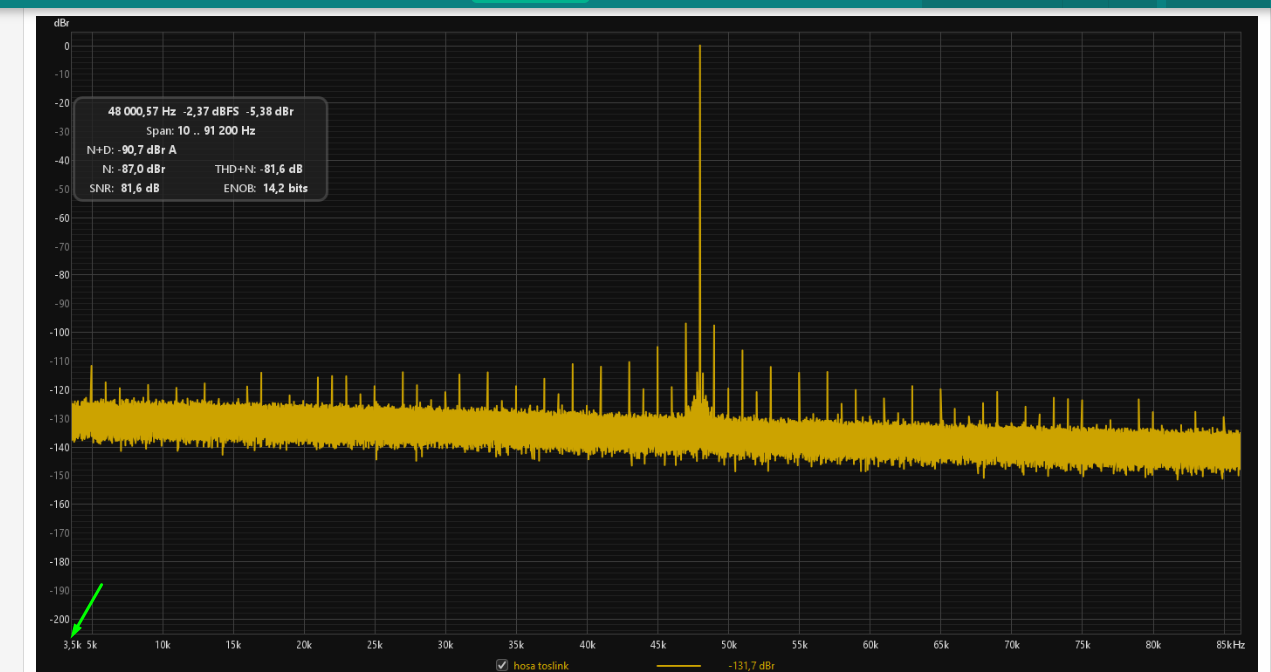
Task: Click the 10k frequency axis label
Action: point(162,645)
